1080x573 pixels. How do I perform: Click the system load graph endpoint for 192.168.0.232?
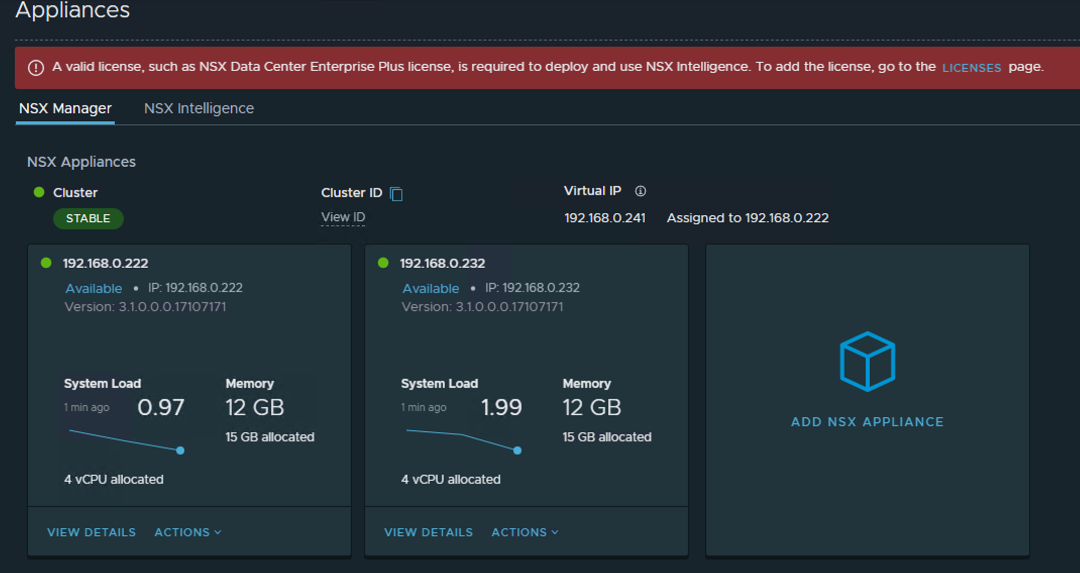517,450
